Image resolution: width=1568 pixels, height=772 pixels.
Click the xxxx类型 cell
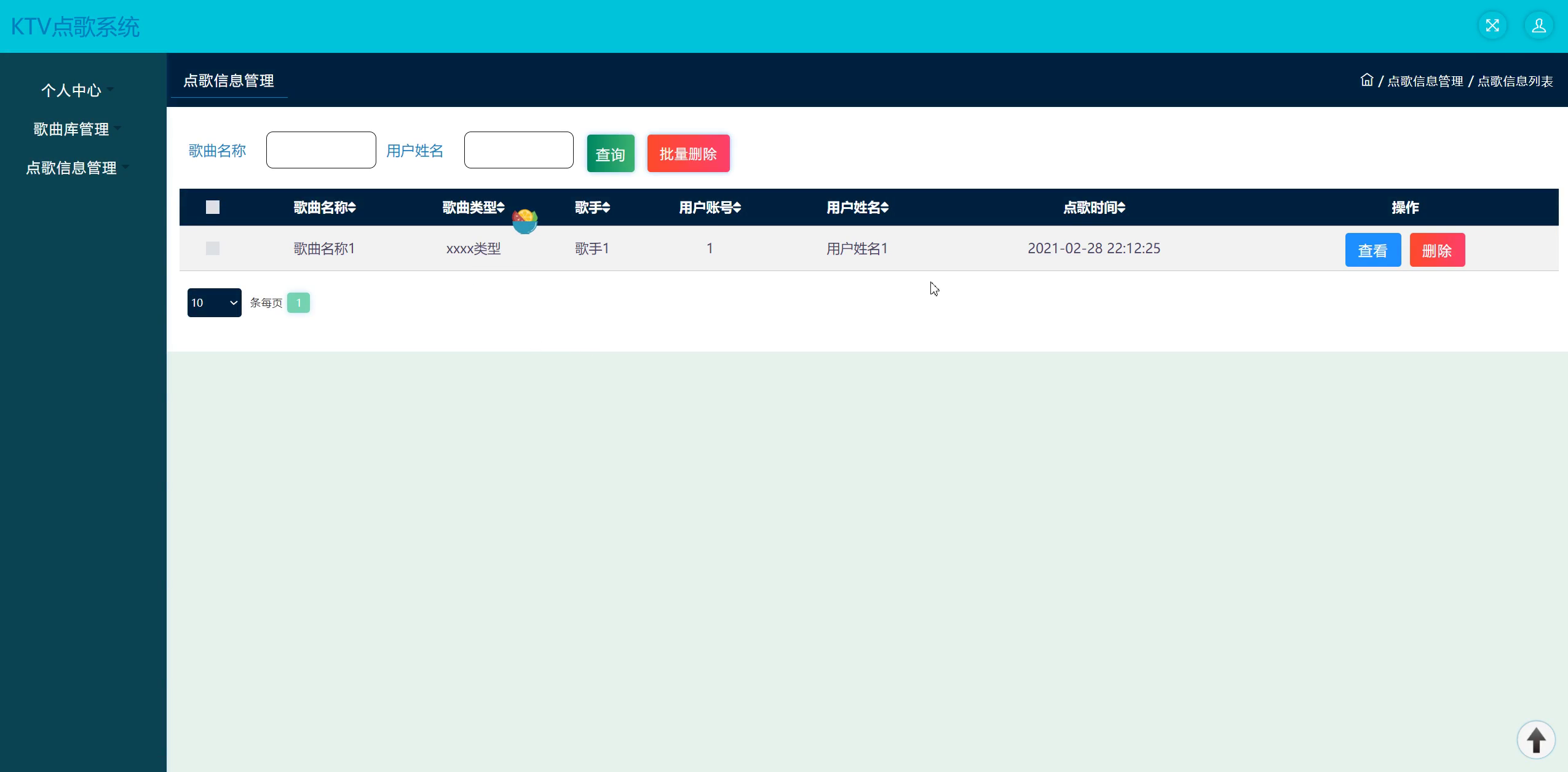[473, 248]
